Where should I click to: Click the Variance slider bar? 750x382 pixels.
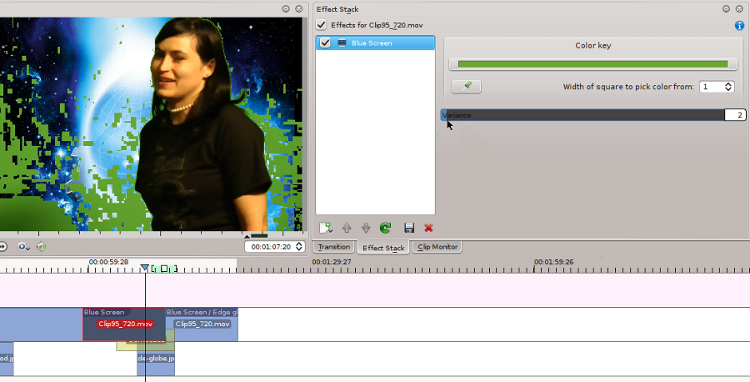pos(582,115)
